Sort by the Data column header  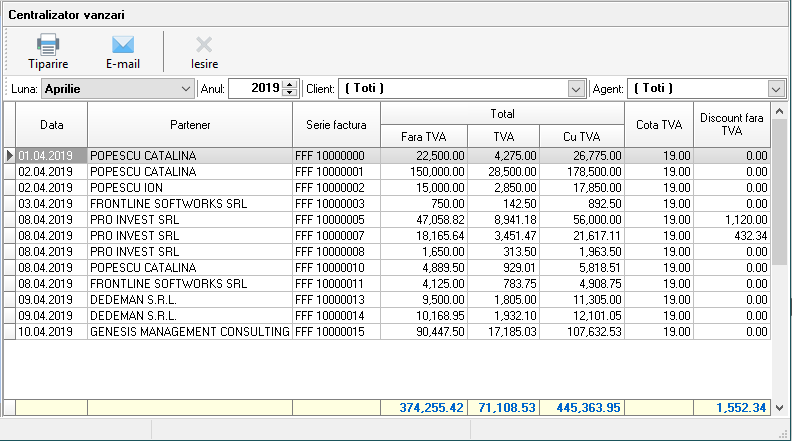[51, 125]
